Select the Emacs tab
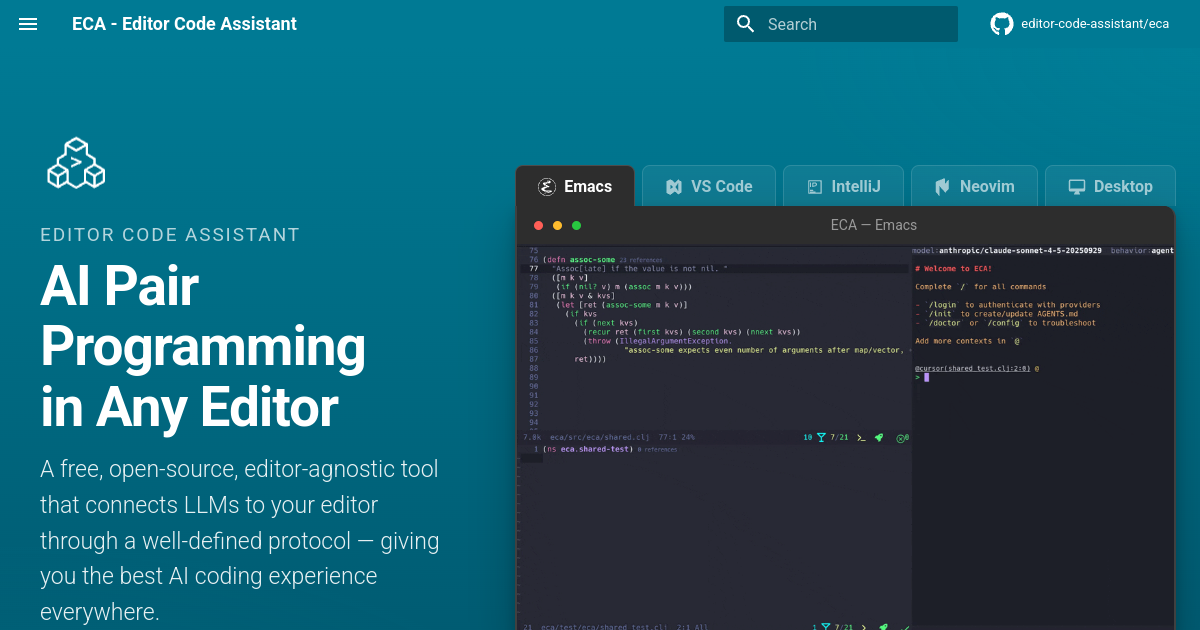The height and width of the screenshot is (630, 1200). [575, 186]
